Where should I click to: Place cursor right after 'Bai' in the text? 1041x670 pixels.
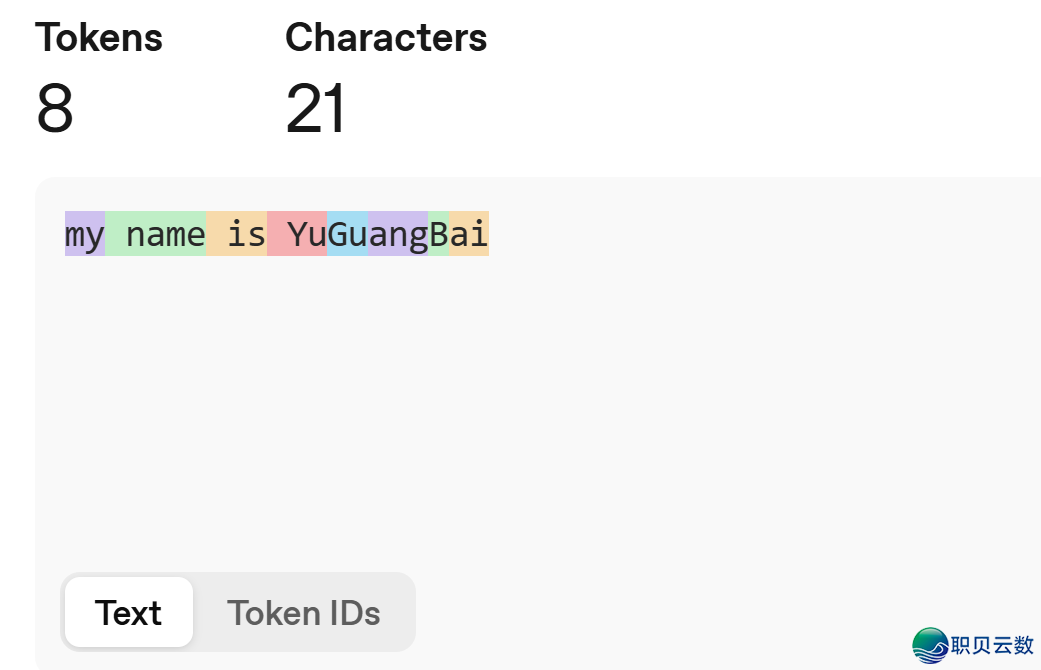click(x=490, y=235)
